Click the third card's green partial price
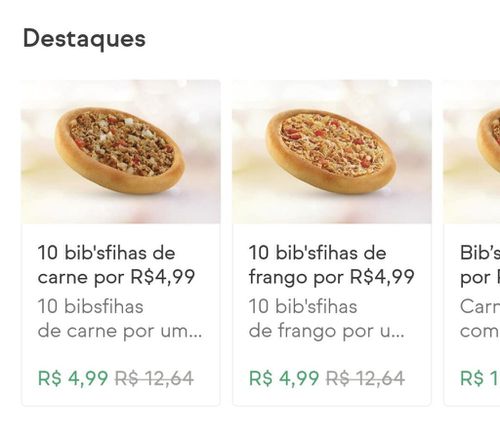This screenshot has height=437, width=500. (x=480, y=378)
